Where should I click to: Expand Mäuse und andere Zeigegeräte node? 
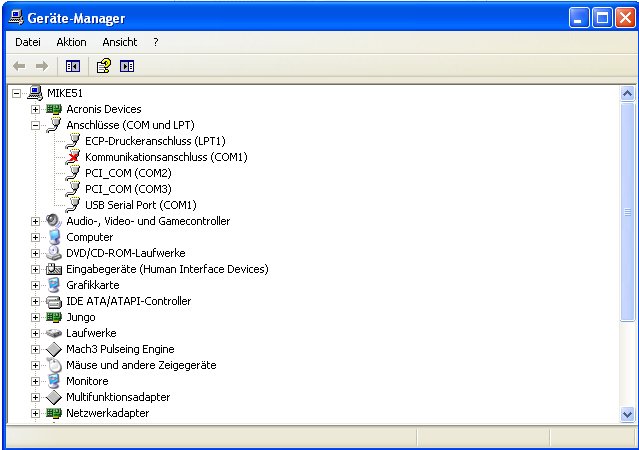tap(35, 365)
